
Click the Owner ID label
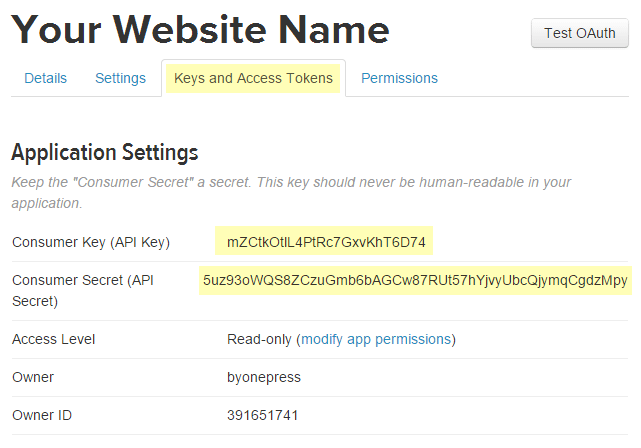point(42,415)
